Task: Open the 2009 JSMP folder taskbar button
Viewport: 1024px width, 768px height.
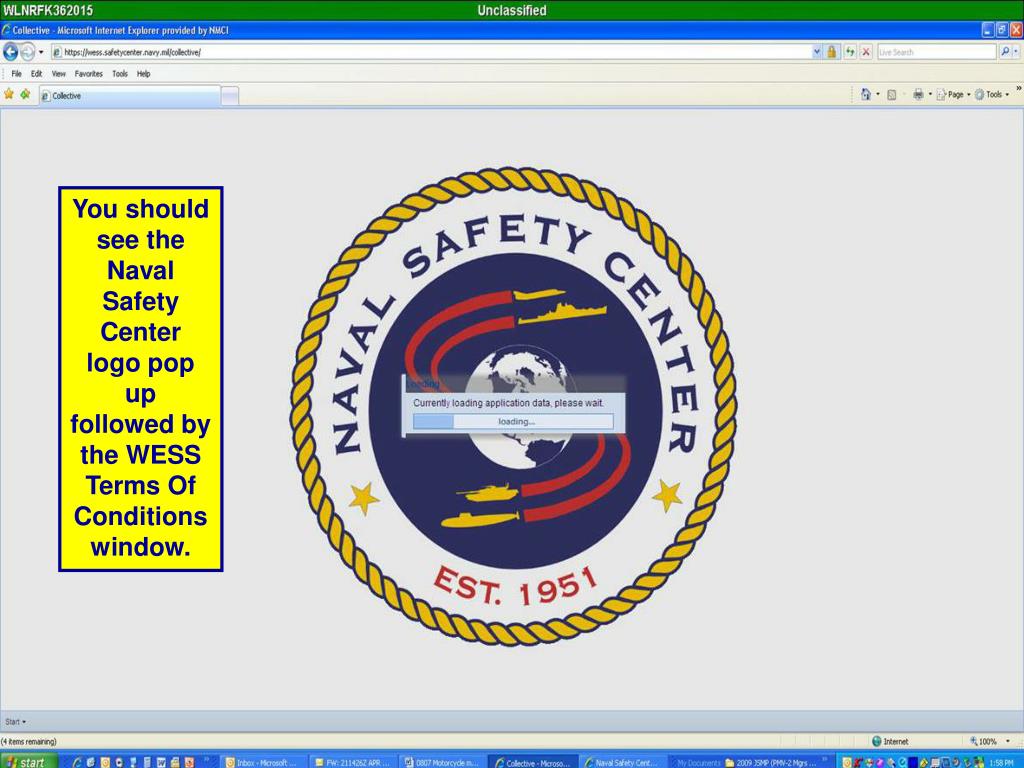Action: pos(771,762)
